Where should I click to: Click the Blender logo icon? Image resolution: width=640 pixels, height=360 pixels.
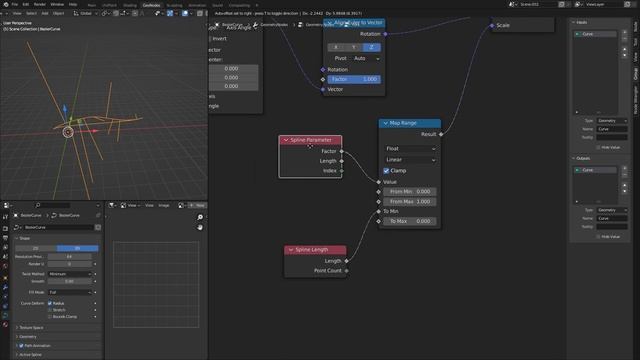pos(6,4)
